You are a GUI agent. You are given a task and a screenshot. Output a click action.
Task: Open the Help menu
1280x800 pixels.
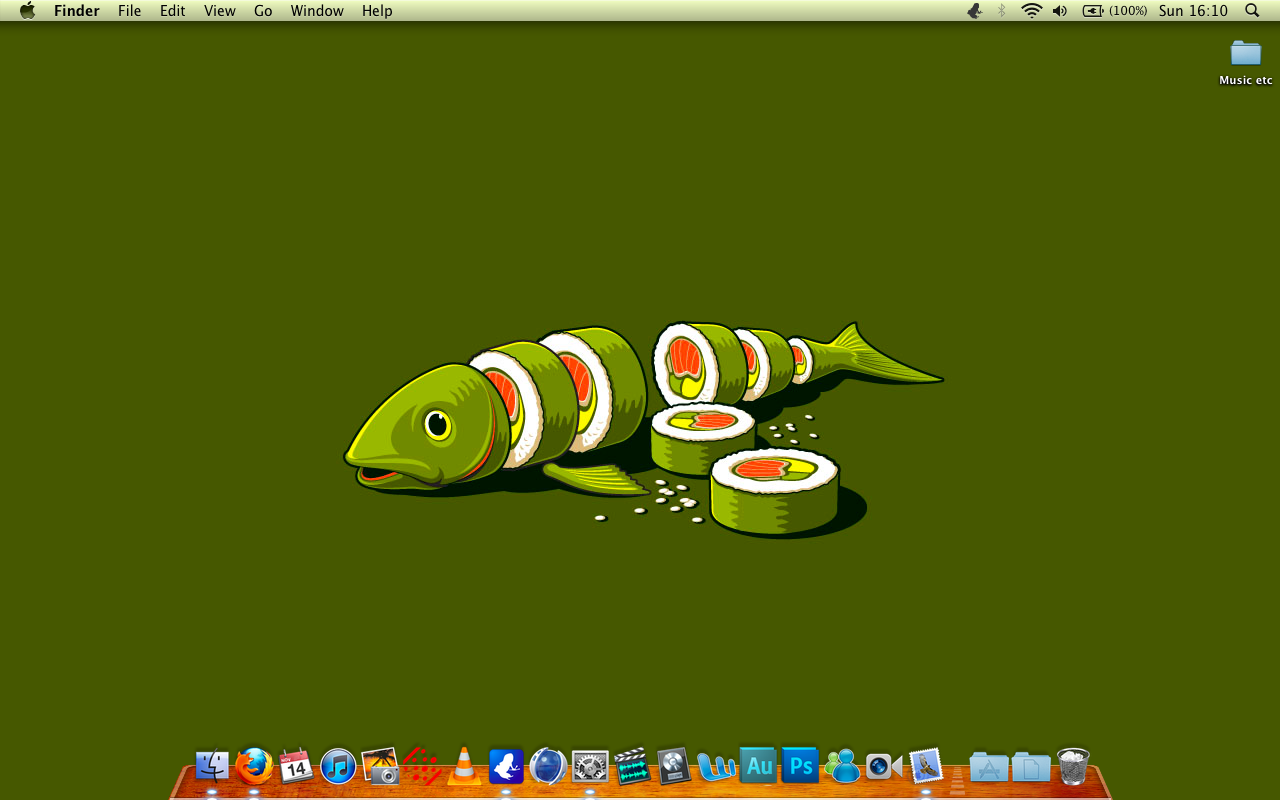click(377, 11)
